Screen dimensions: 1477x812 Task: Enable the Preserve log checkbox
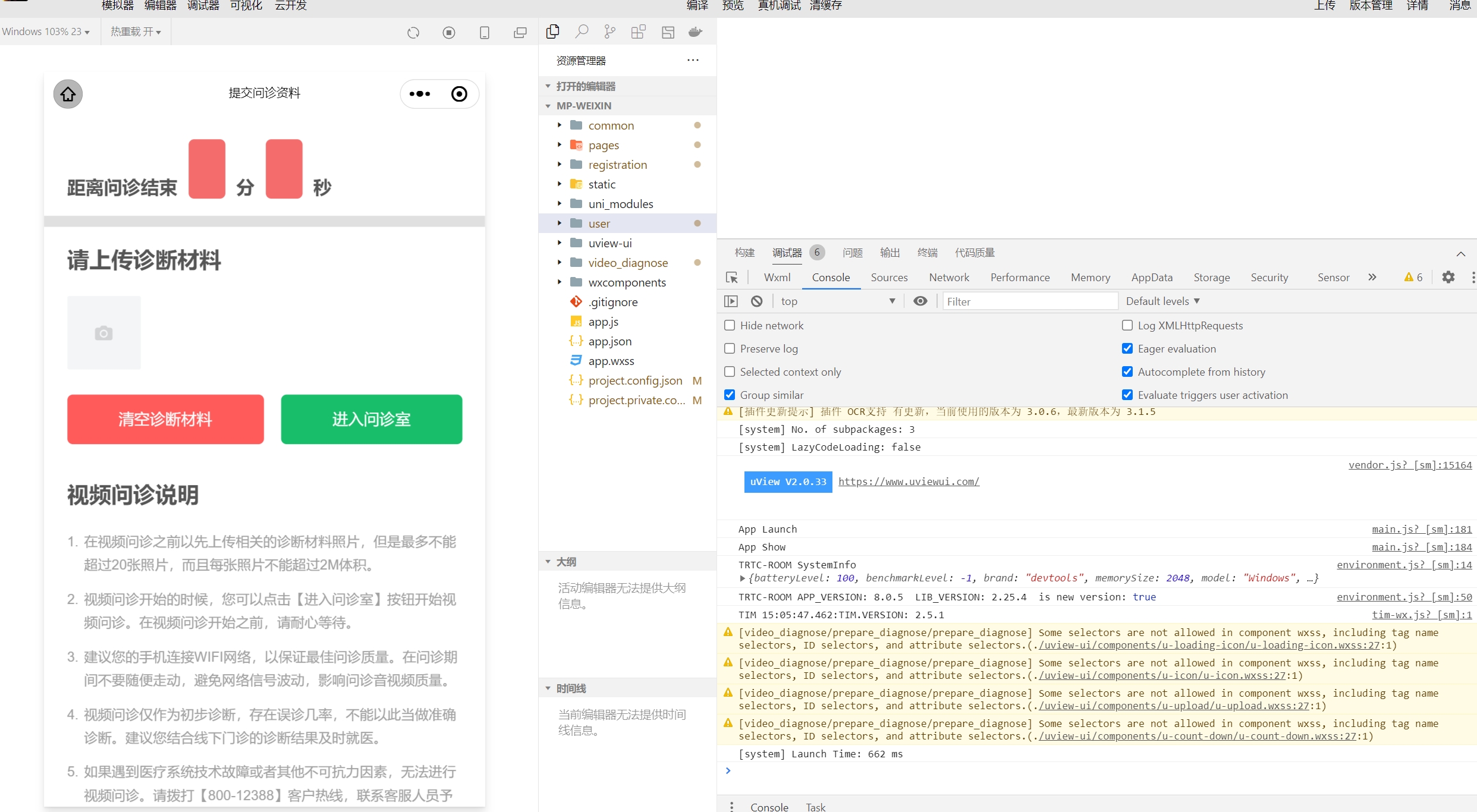click(730, 348)
